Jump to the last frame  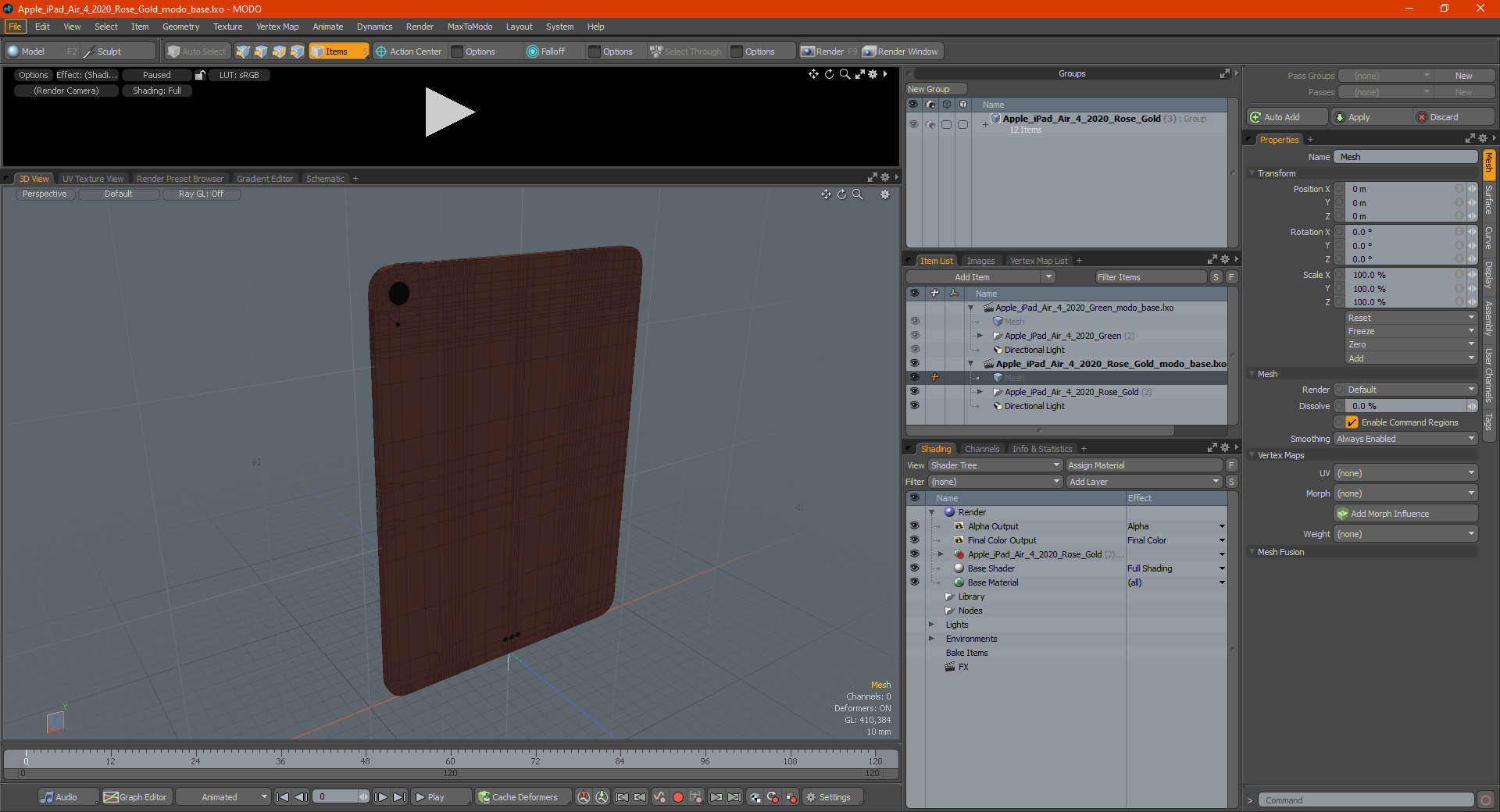[399, 797]
